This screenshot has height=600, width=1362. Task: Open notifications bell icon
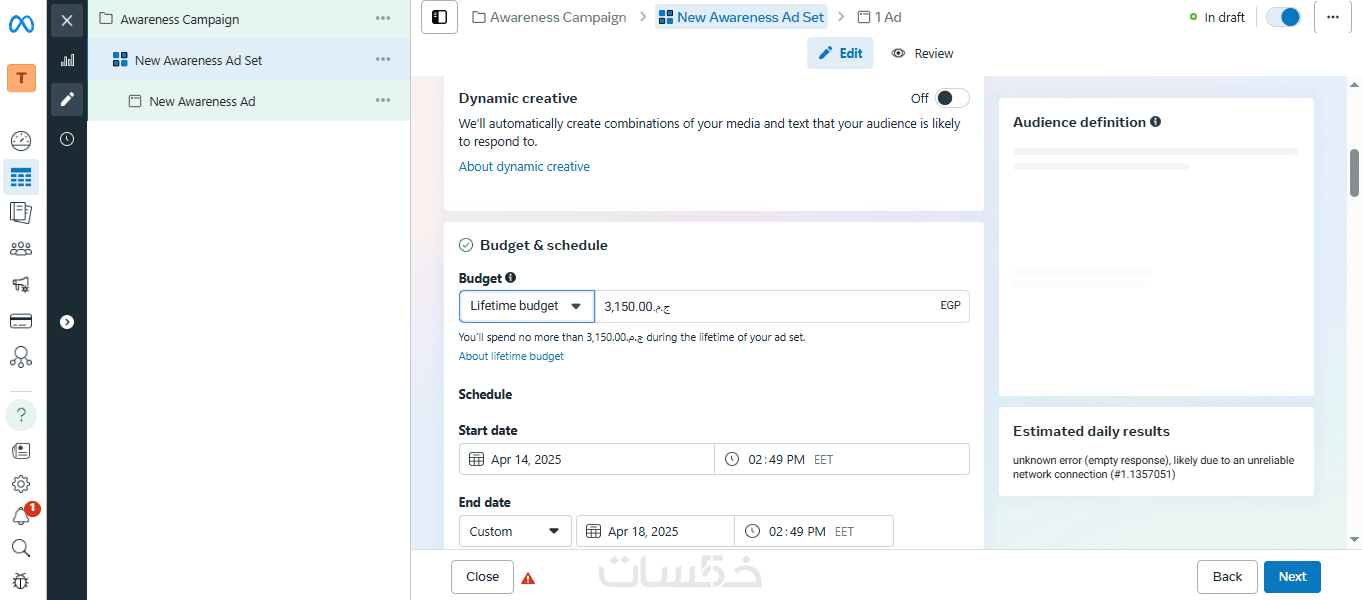[21, 516]
